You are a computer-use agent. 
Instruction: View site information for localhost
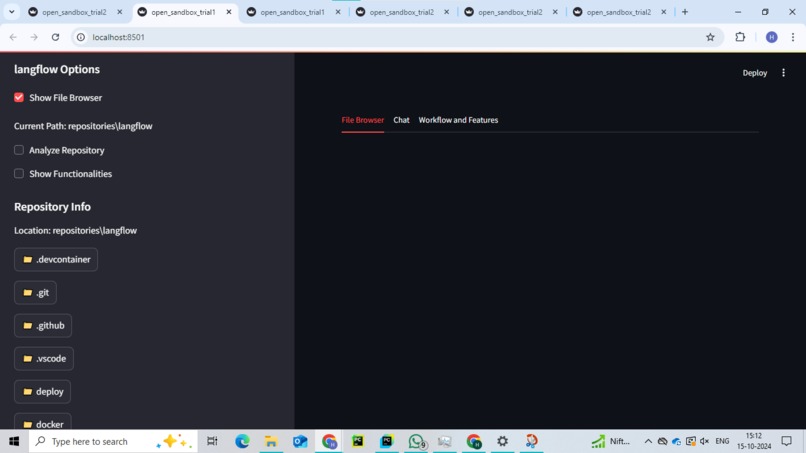pyautogui.click(x=81, y=37)
